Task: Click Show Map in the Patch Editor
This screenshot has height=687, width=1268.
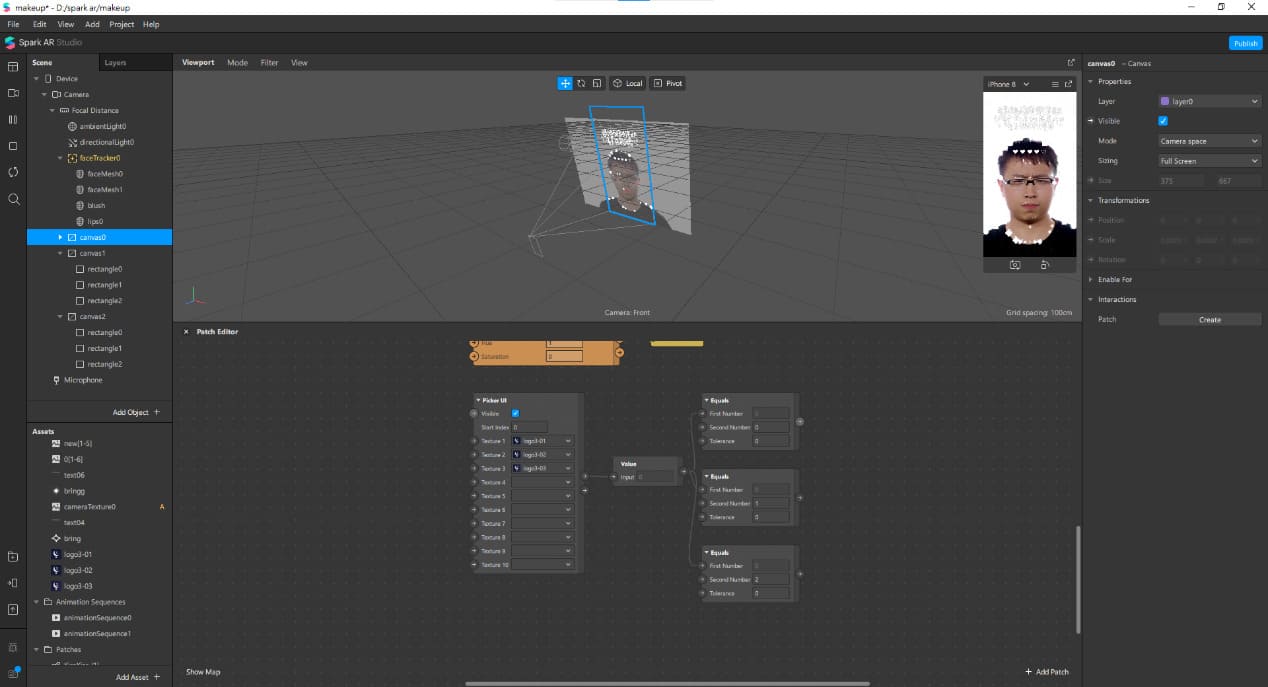Action: (x=203, y=672)
